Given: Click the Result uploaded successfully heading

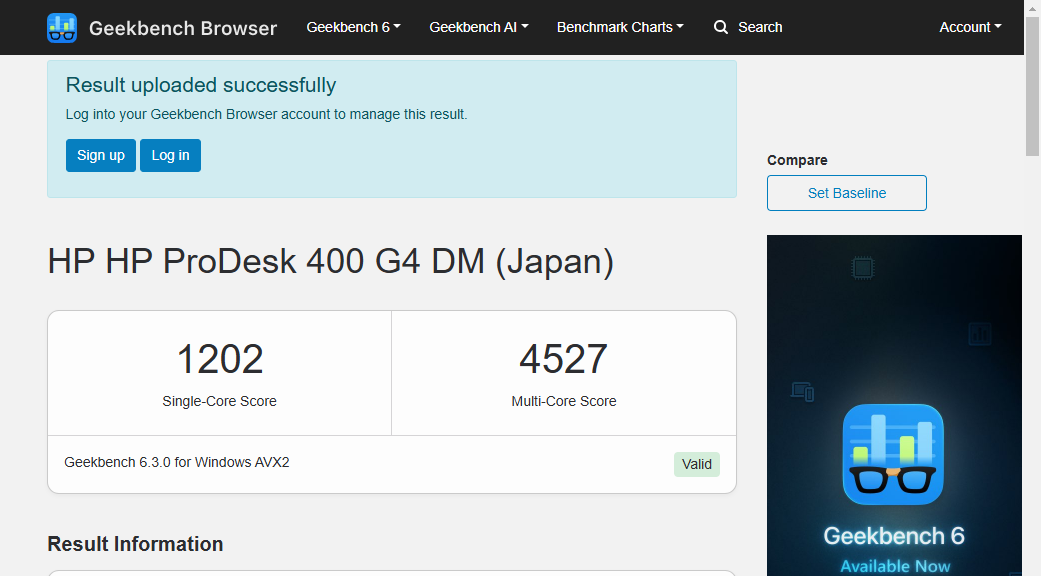Looking at the screenshot, I should pyautogui.click(x=200, y=85).
